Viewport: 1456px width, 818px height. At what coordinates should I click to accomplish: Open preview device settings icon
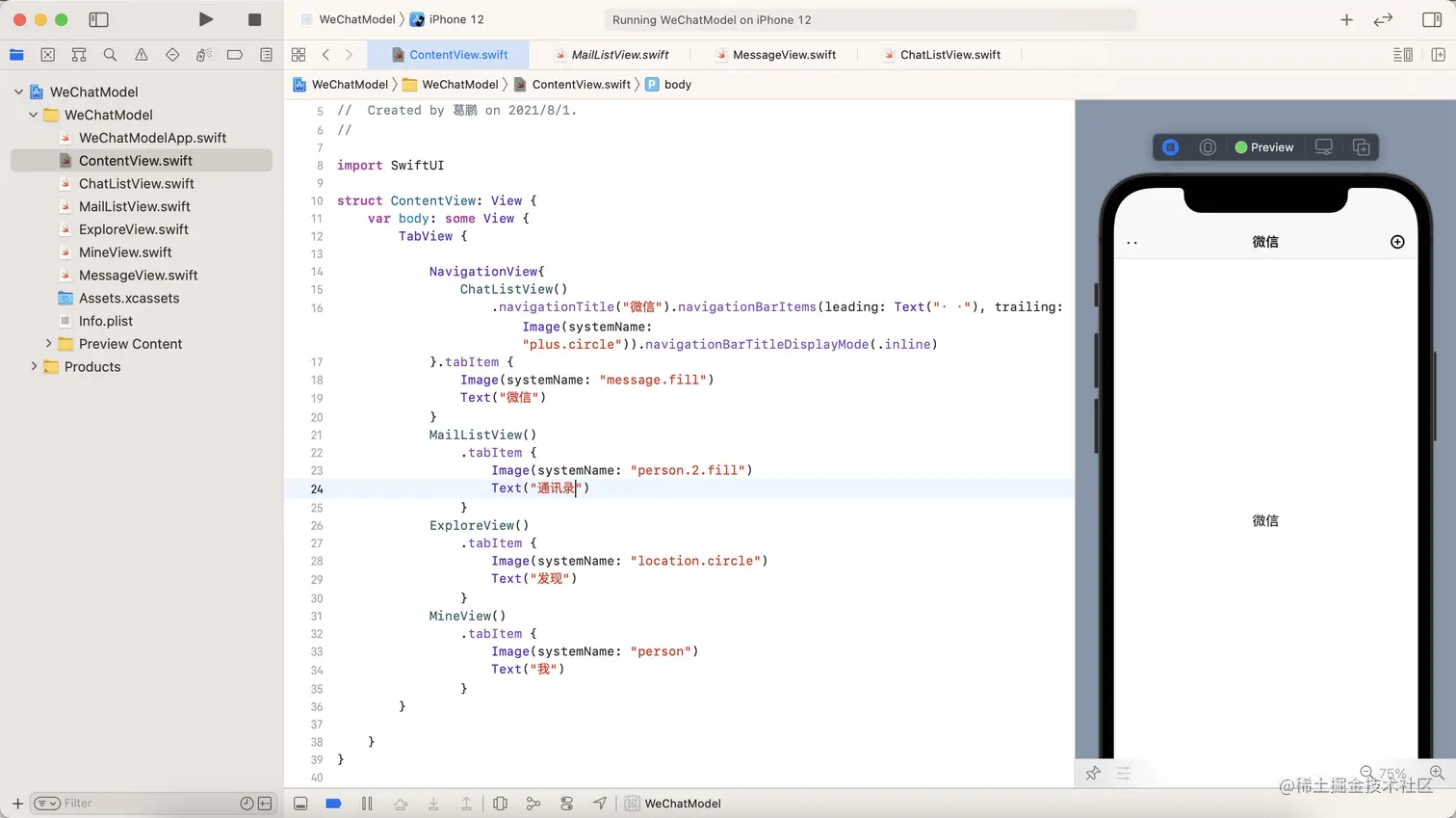1324,147
